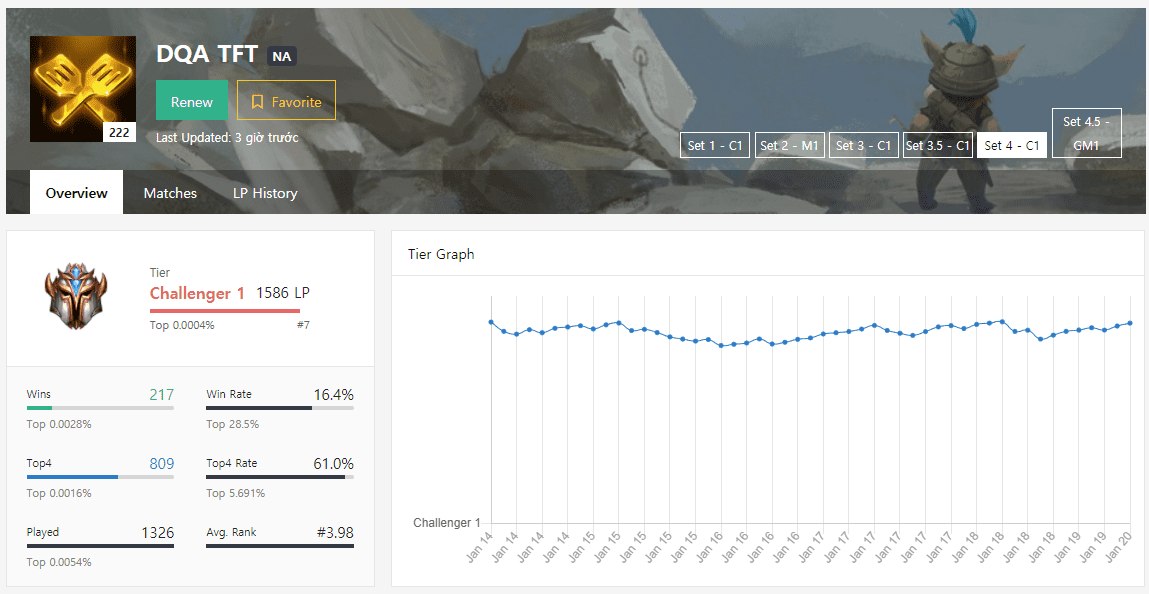Click the Challenger 1 axis label on graph
The width and height of the screenshot is (1149, 594).
click(x=447, y=523)
